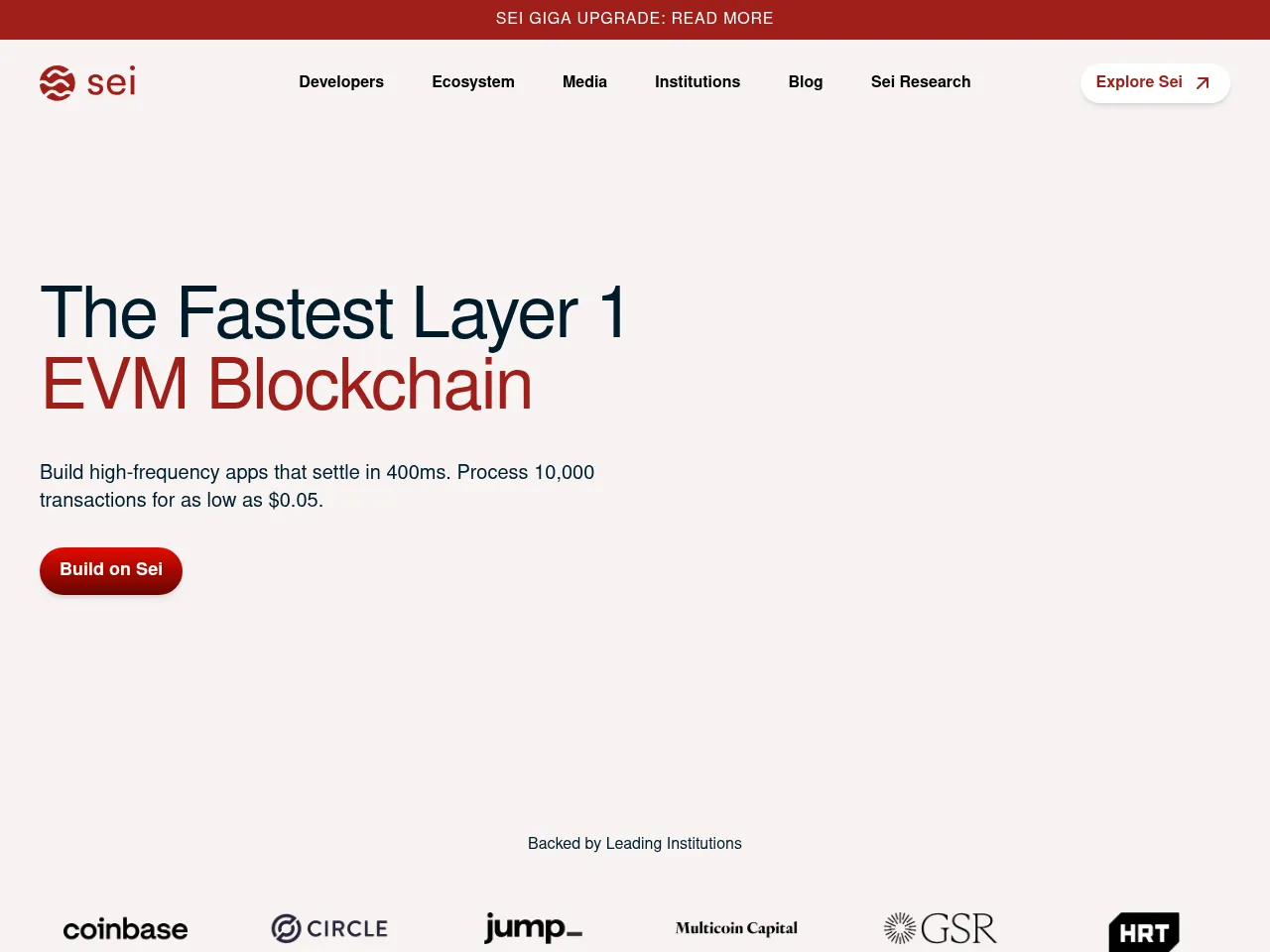Click the "Backed by Leading Institutions" caption
Viewport: 1270px width, 952px height.
[x=635, y=844]
